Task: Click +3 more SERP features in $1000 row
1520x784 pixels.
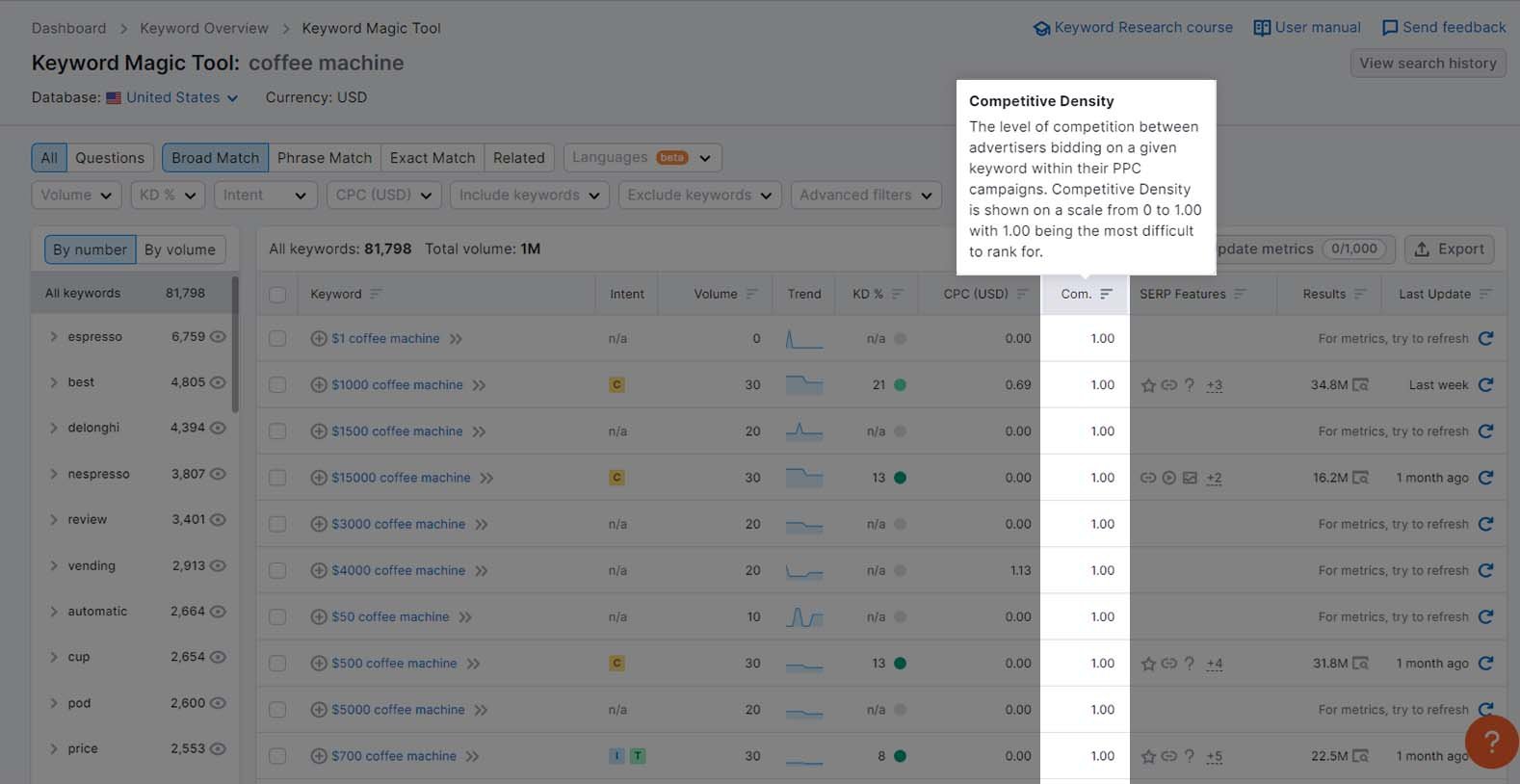Action: [1214, 385]
